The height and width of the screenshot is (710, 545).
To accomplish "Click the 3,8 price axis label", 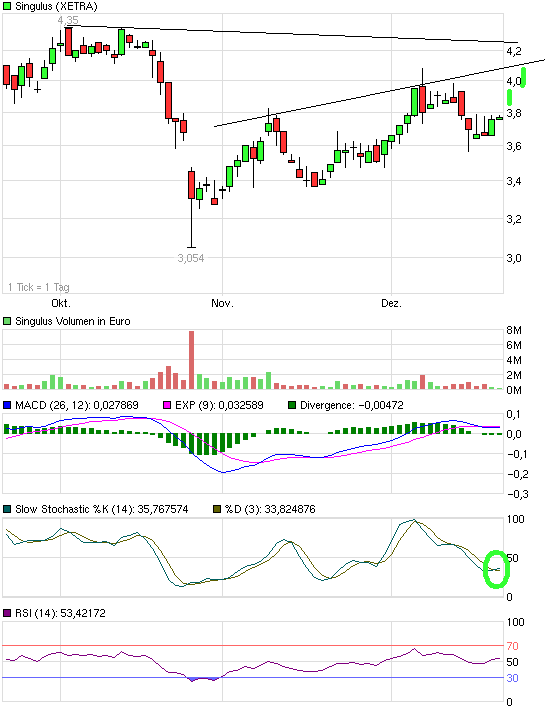I will click(x=514, y=113).
